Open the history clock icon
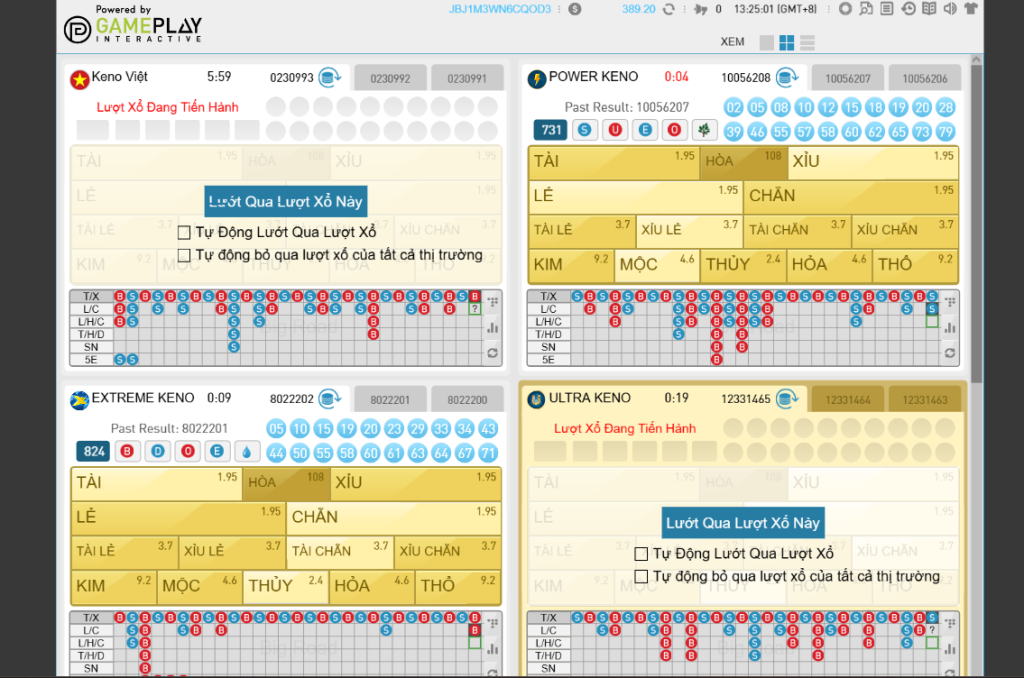Screen dimensions: 1024x678 908,9
